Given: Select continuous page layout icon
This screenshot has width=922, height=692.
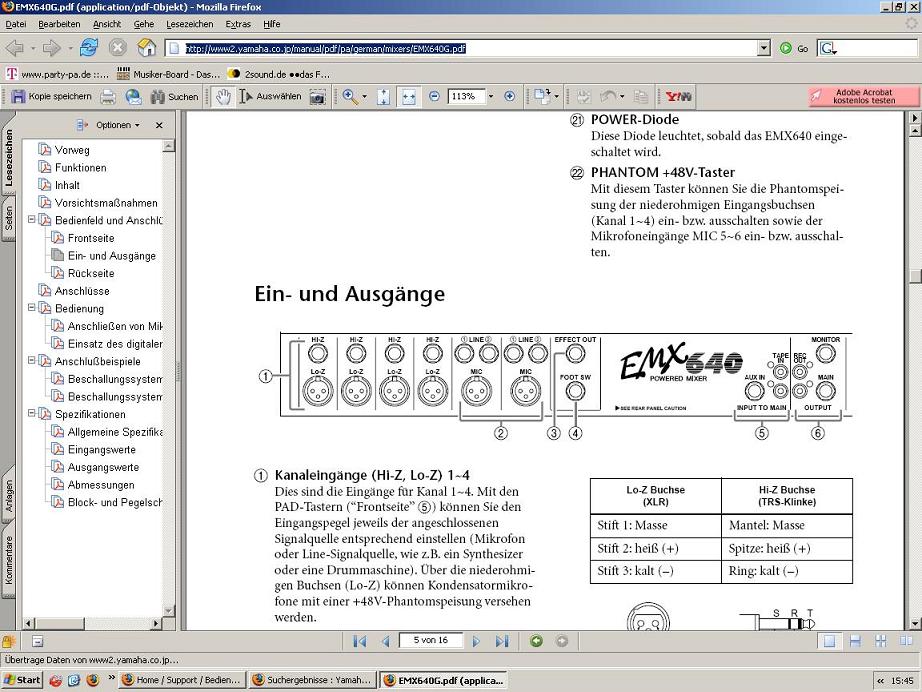Looking at the screenshot, I should [x=855, y=641].
